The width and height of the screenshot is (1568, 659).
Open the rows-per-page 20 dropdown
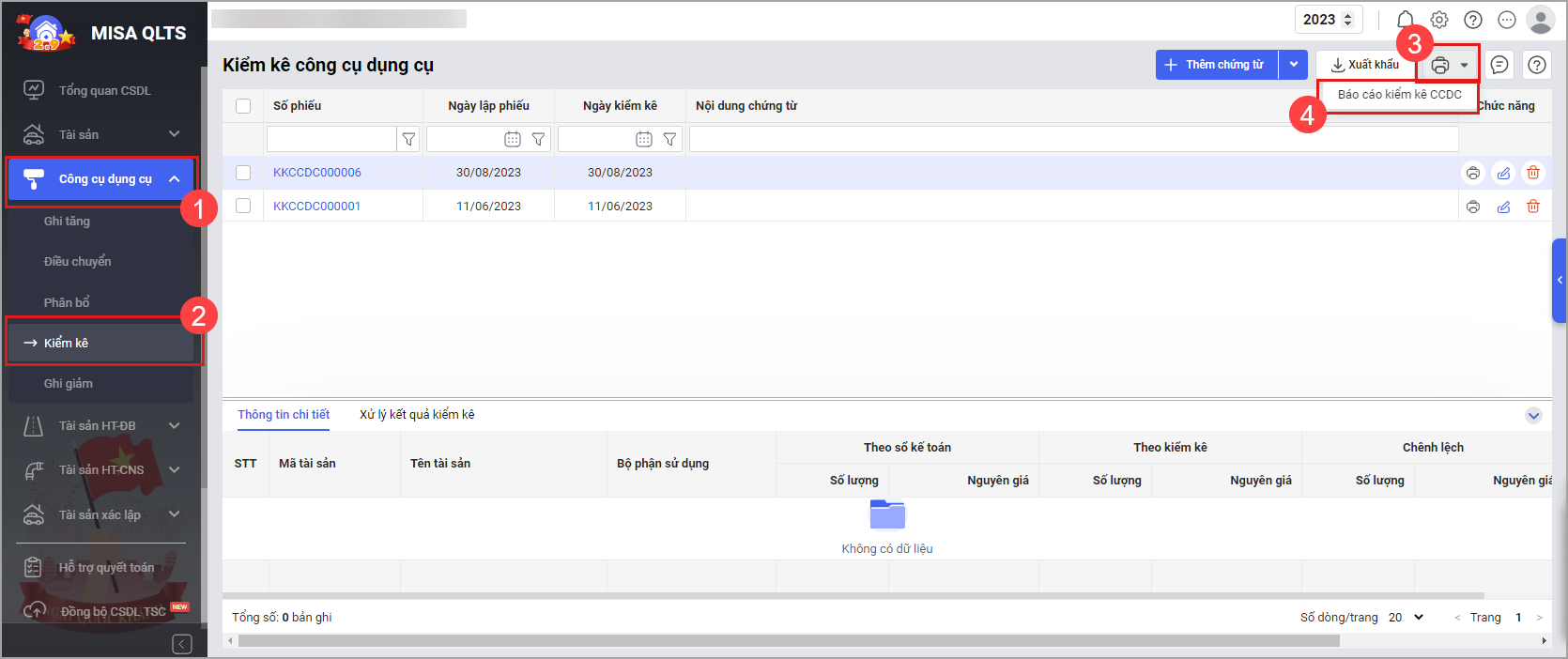1407,617
